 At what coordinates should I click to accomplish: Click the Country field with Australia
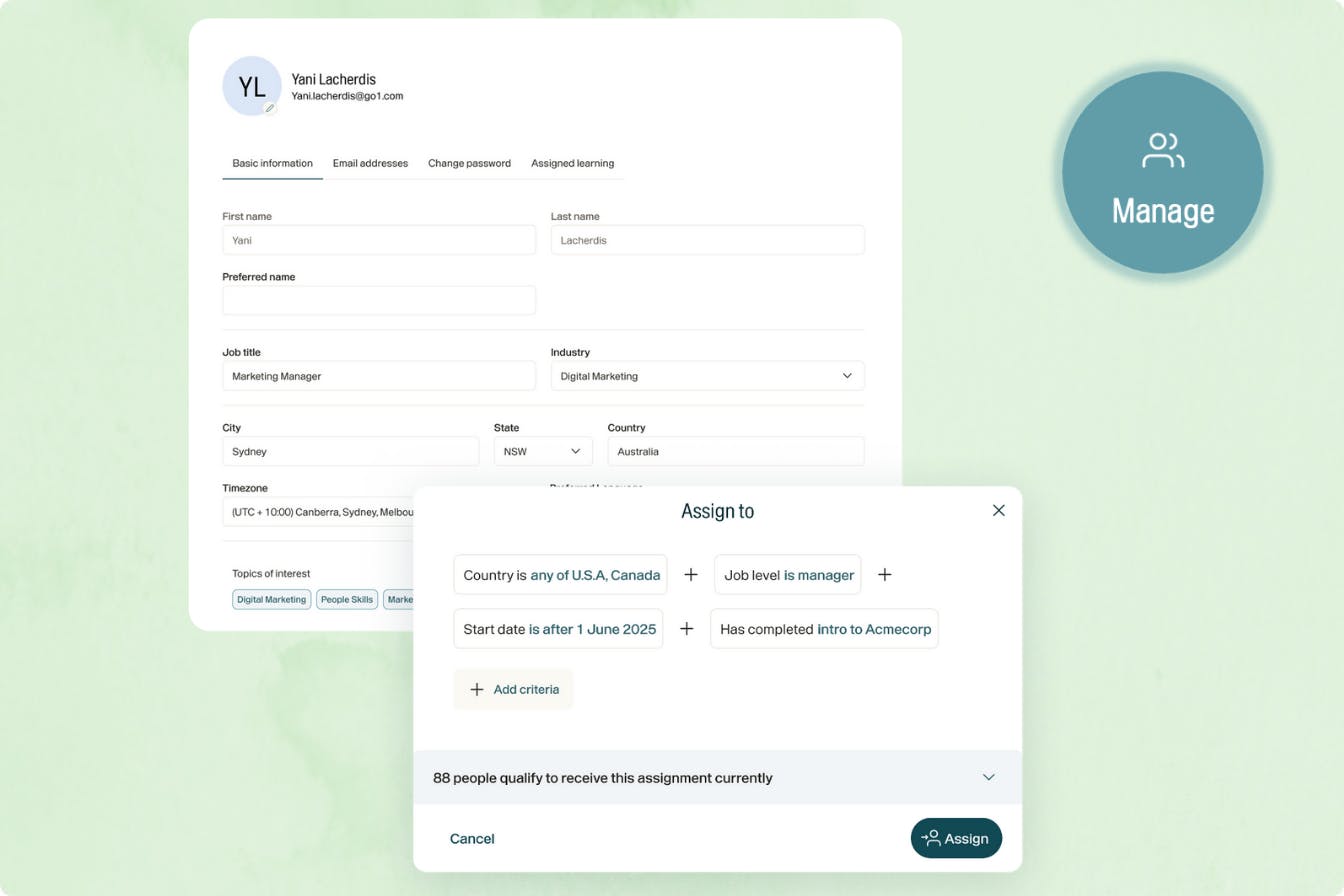point(736,451)
